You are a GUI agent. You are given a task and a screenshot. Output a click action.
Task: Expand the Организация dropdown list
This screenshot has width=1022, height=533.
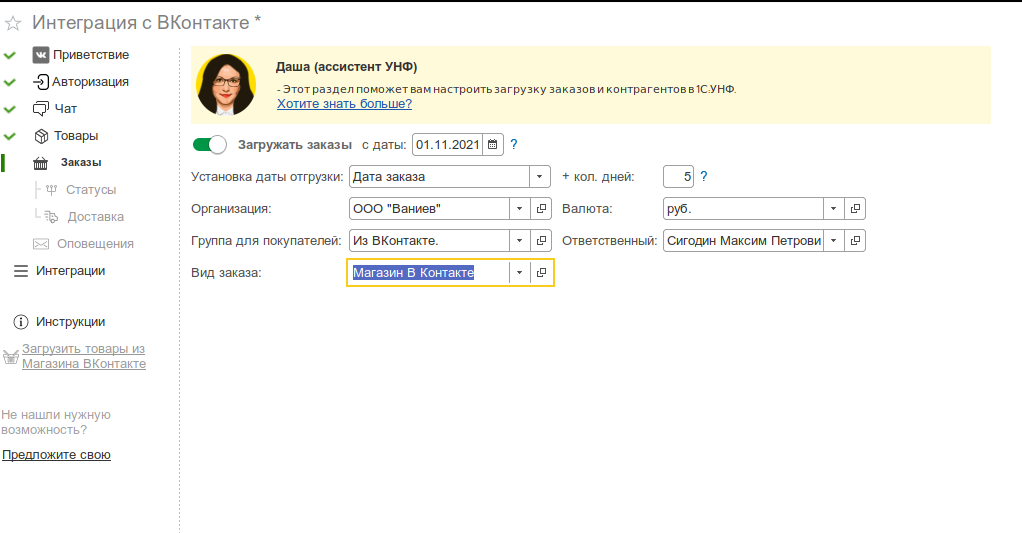coord(519,209)
